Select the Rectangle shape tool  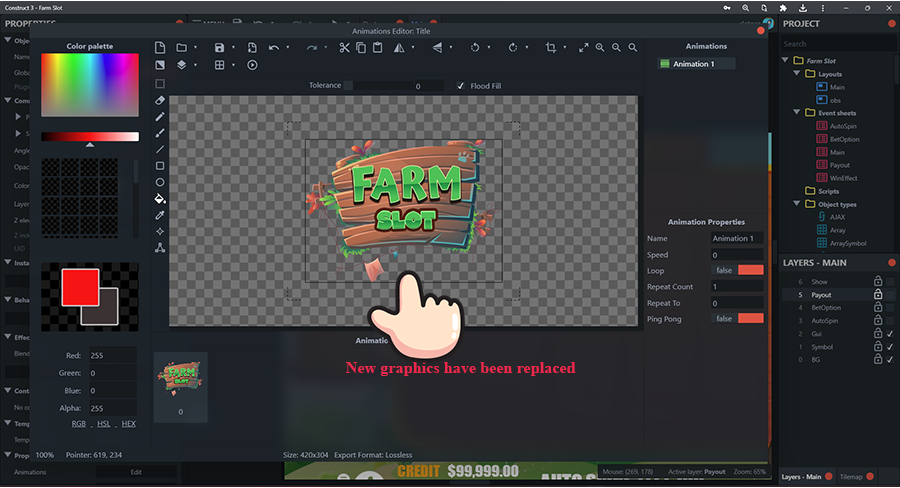[160, 166]
